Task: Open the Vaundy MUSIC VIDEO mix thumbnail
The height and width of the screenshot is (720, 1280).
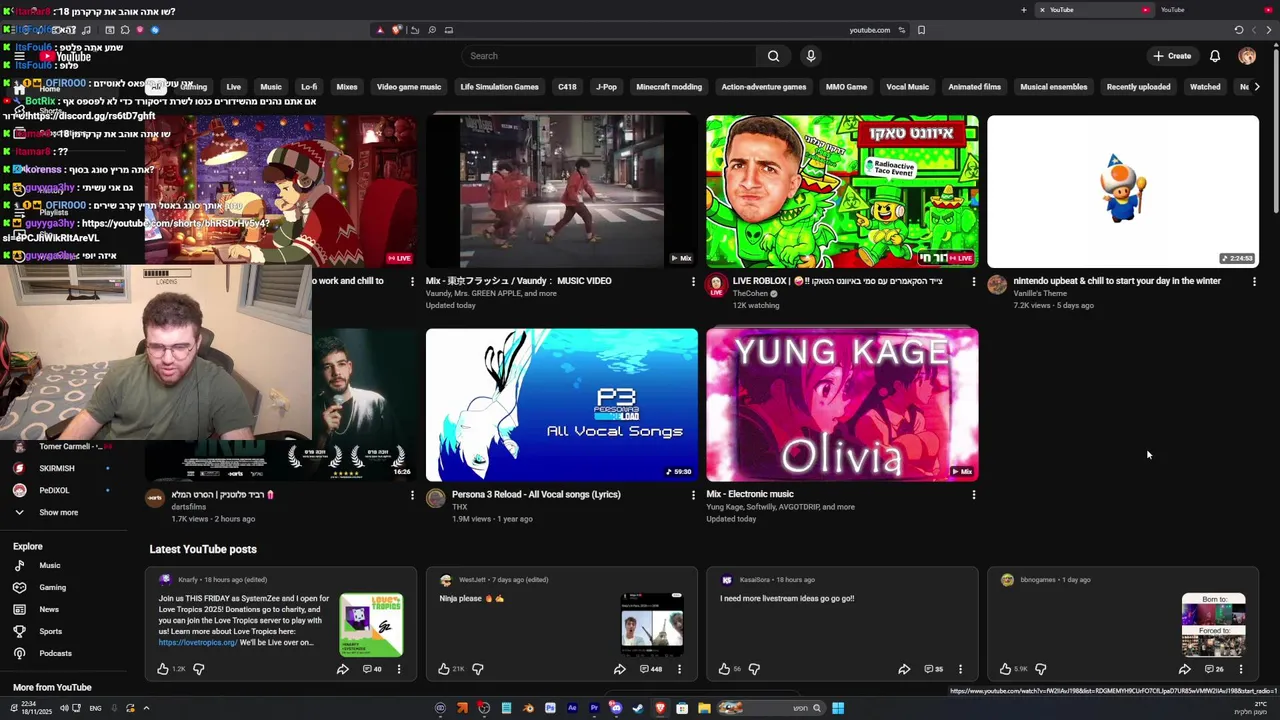Action: (x=562, y=191)
